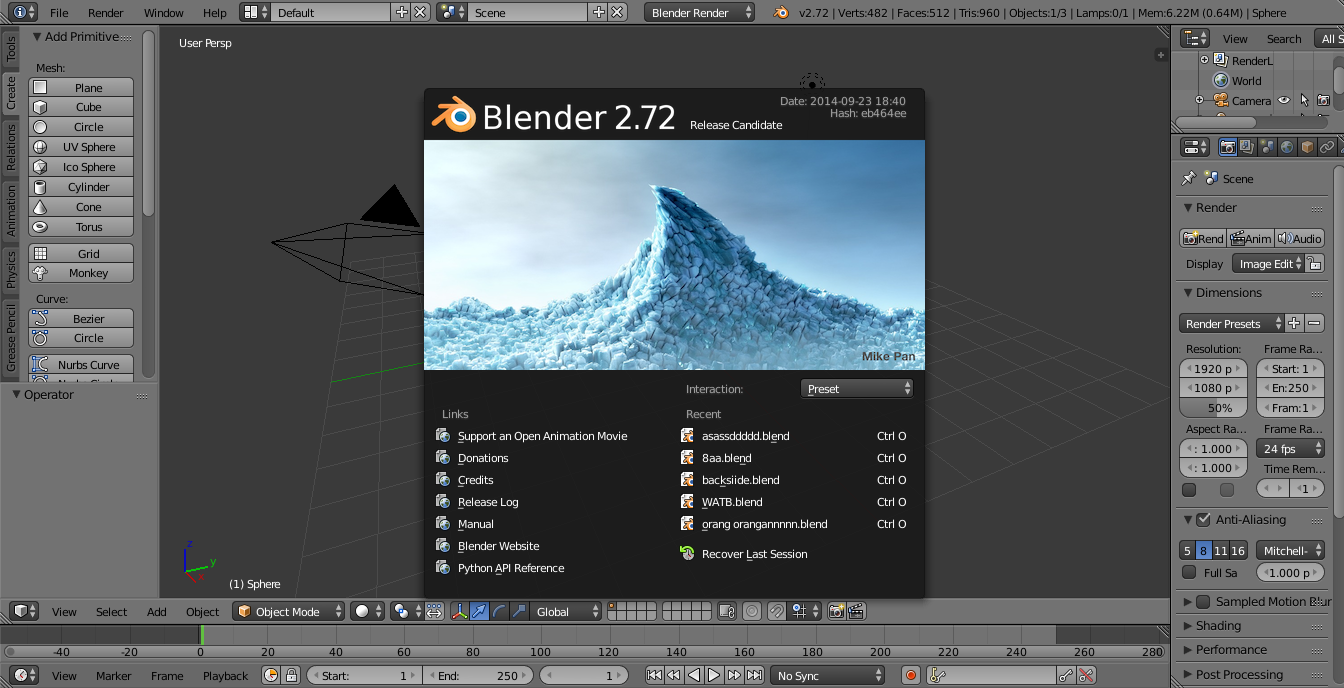Toggle Camera renderability in outliner

coord(1323,100)
